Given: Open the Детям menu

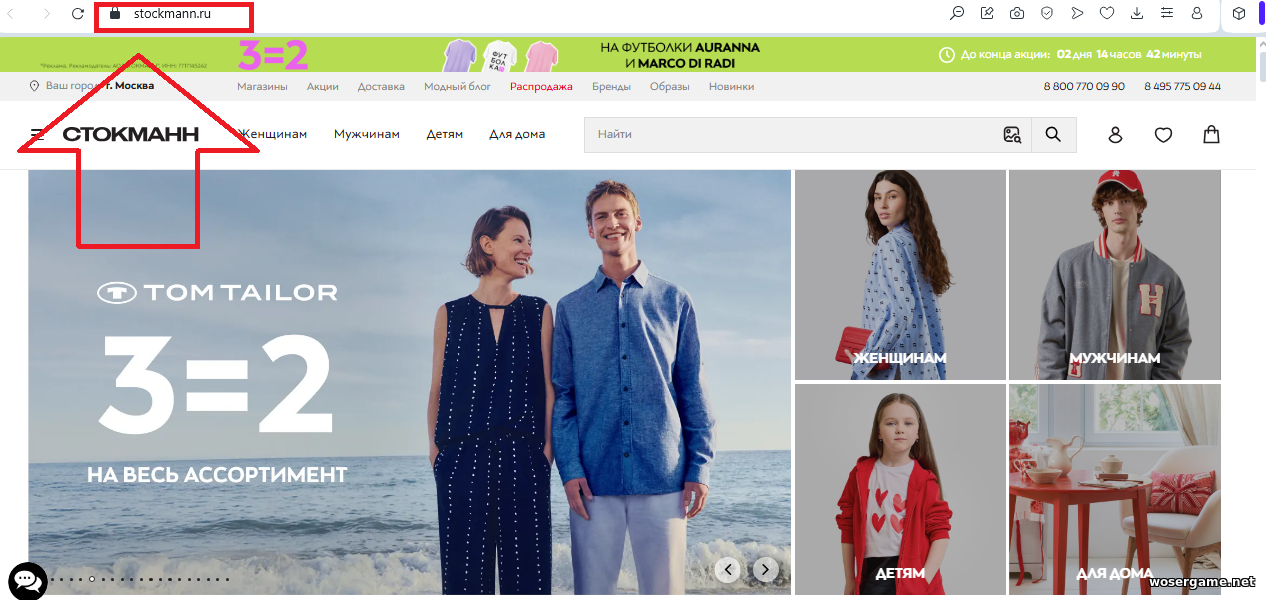Looking at the screenshot, I should pyautogui.click(x=445, y=134).
